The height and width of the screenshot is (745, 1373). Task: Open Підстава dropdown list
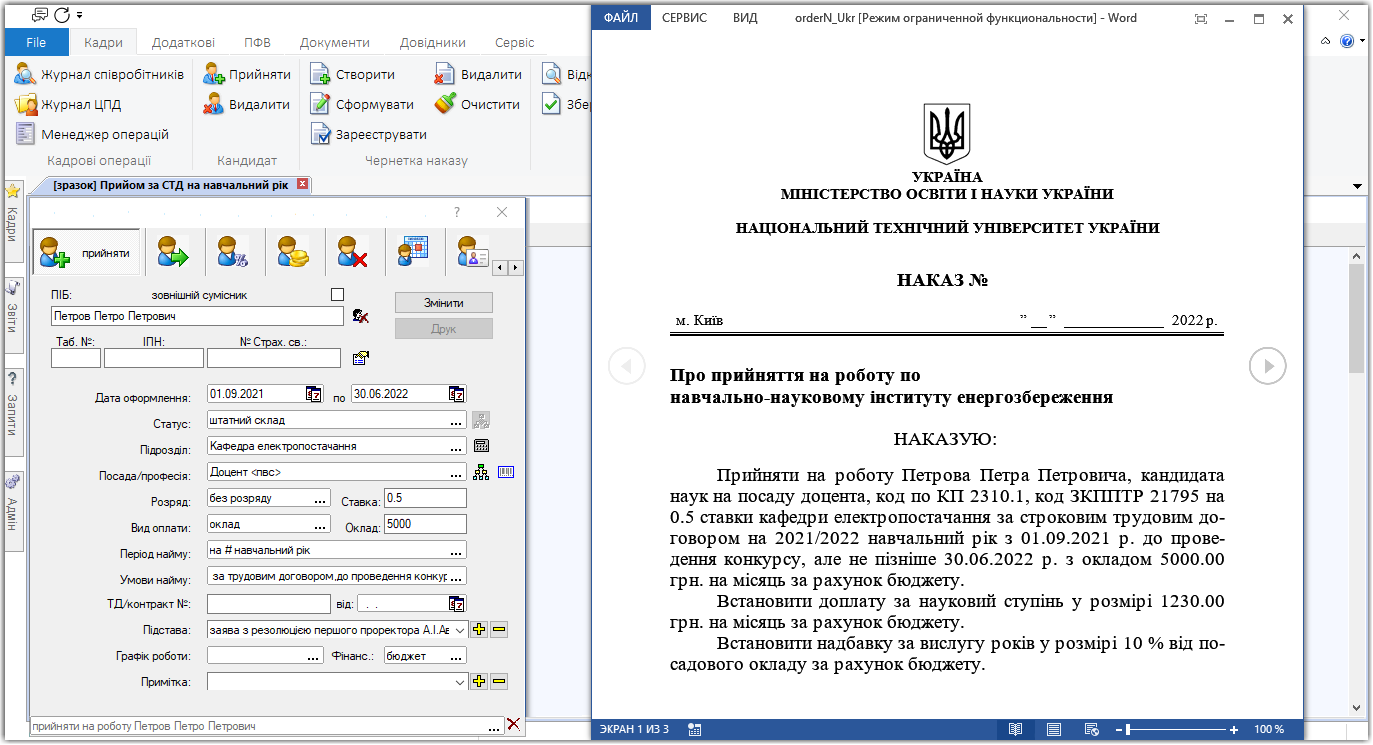coord(460,630)
